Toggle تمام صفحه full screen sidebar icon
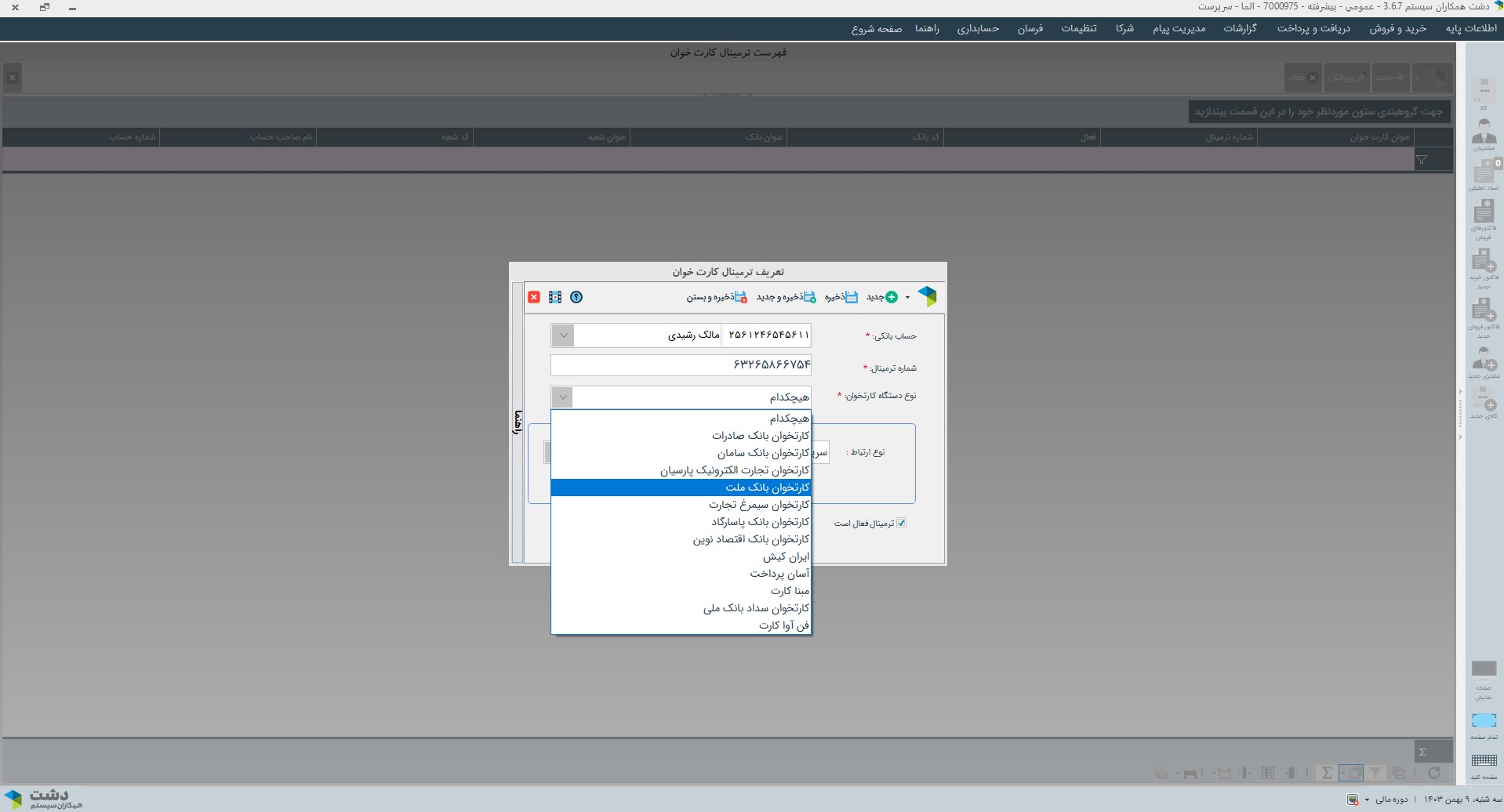 (1483, 726)
